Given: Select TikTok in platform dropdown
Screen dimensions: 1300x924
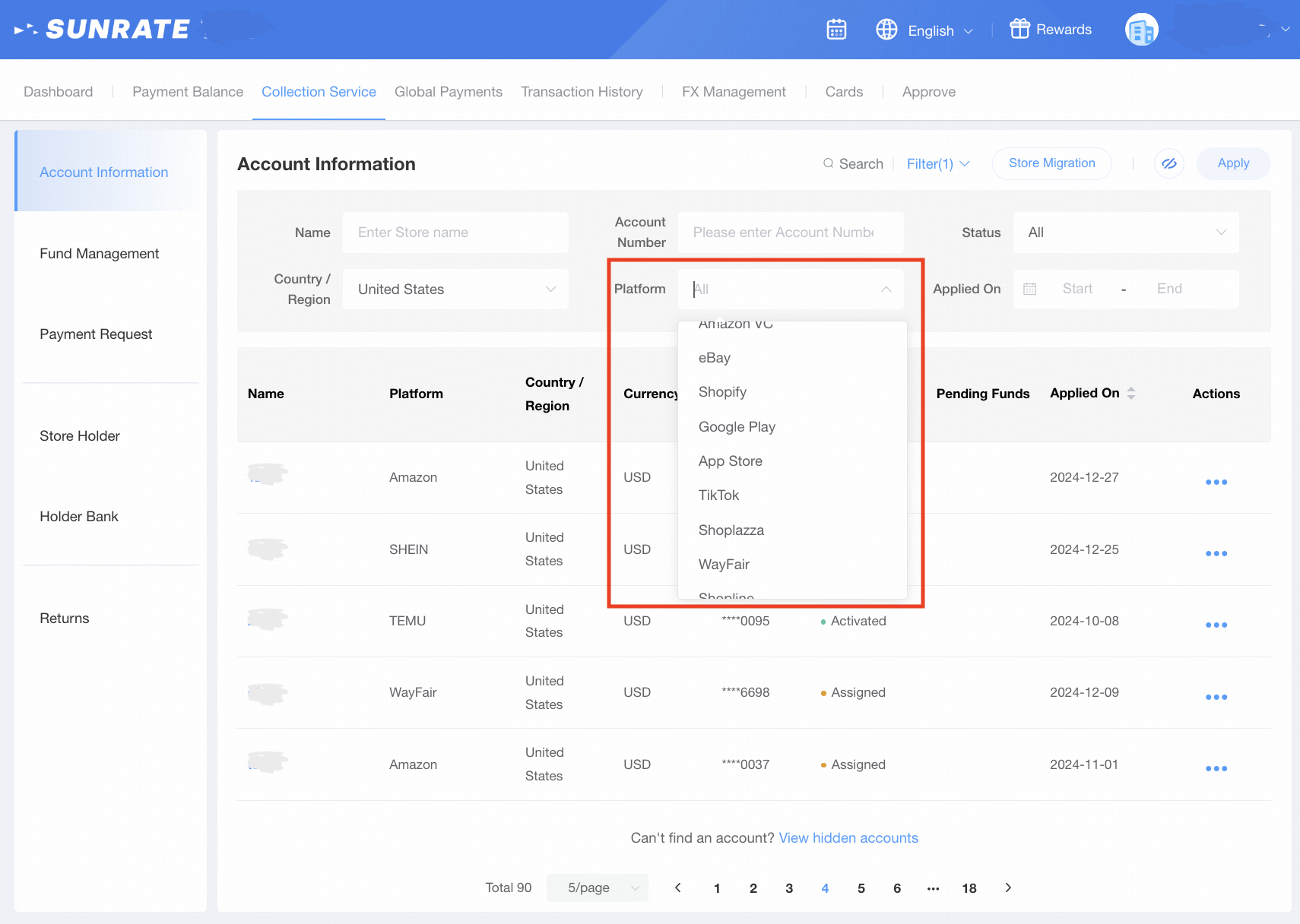Looking at the screenshot, I should pyautogui.click(x=718, y=495).
